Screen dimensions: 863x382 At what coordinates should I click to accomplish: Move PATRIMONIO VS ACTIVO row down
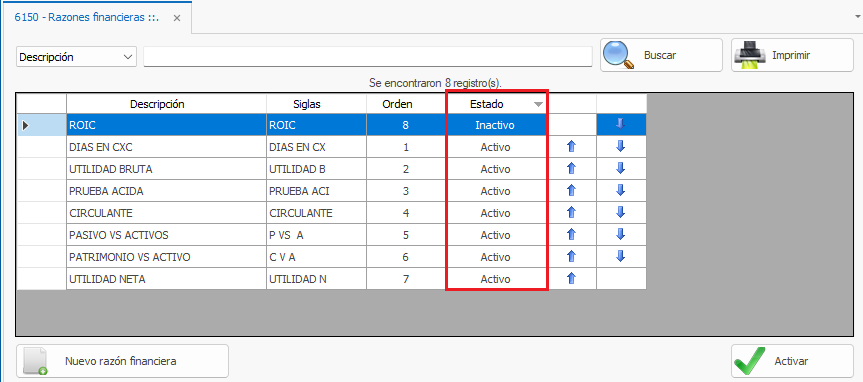pos(621,257)
